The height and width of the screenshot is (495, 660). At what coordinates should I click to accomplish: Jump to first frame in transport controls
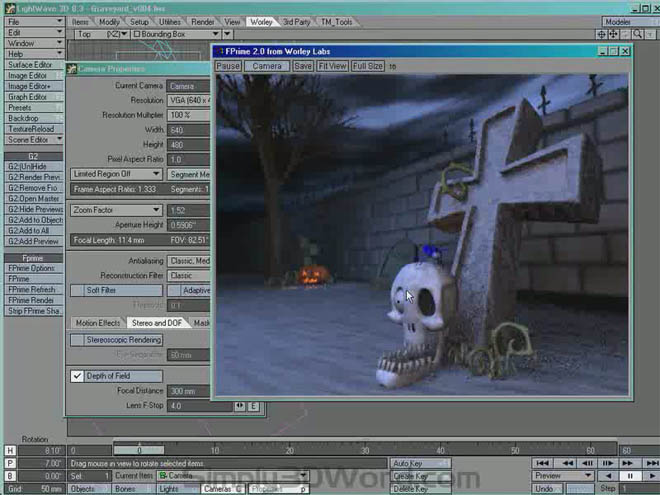(543, 463)
